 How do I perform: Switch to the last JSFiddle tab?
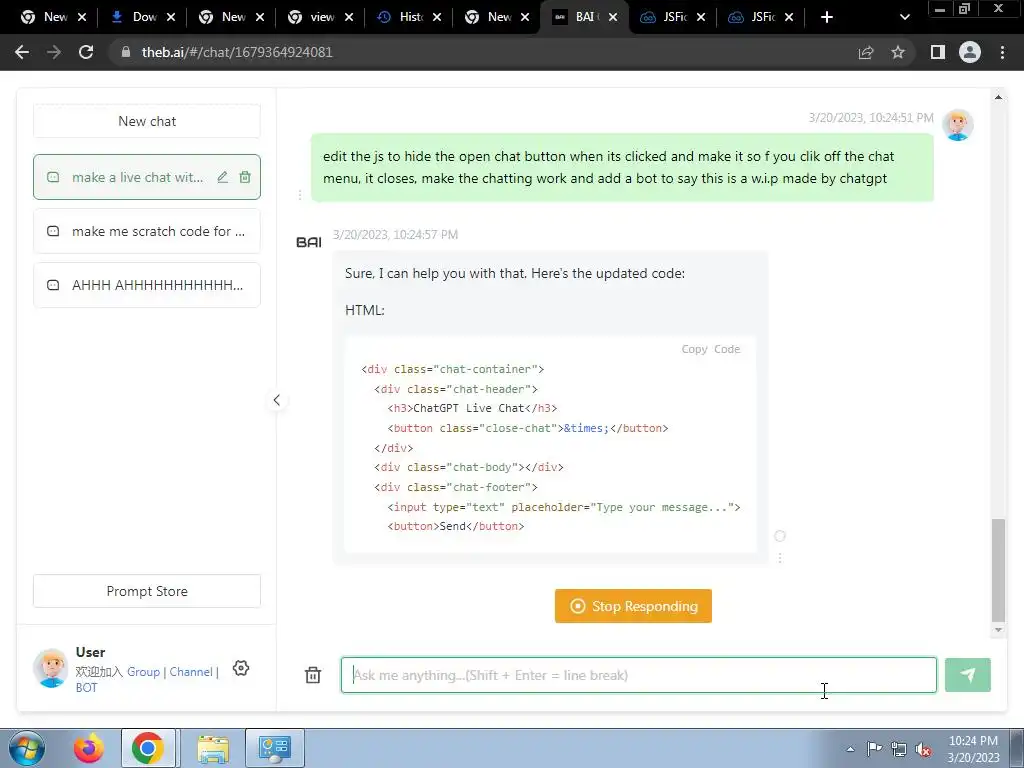[x=753, y=17]
